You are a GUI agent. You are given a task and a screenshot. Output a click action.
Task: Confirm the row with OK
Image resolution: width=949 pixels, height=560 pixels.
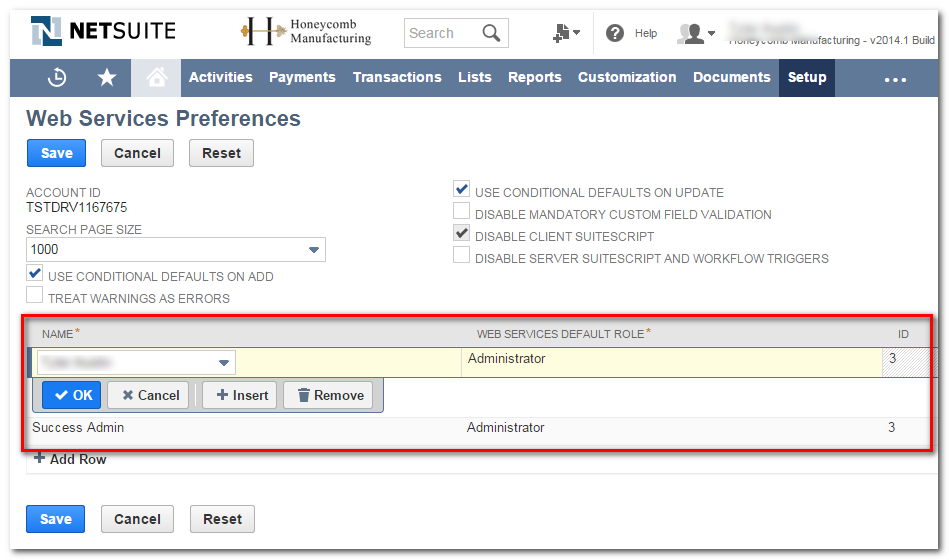click(71, 395)
